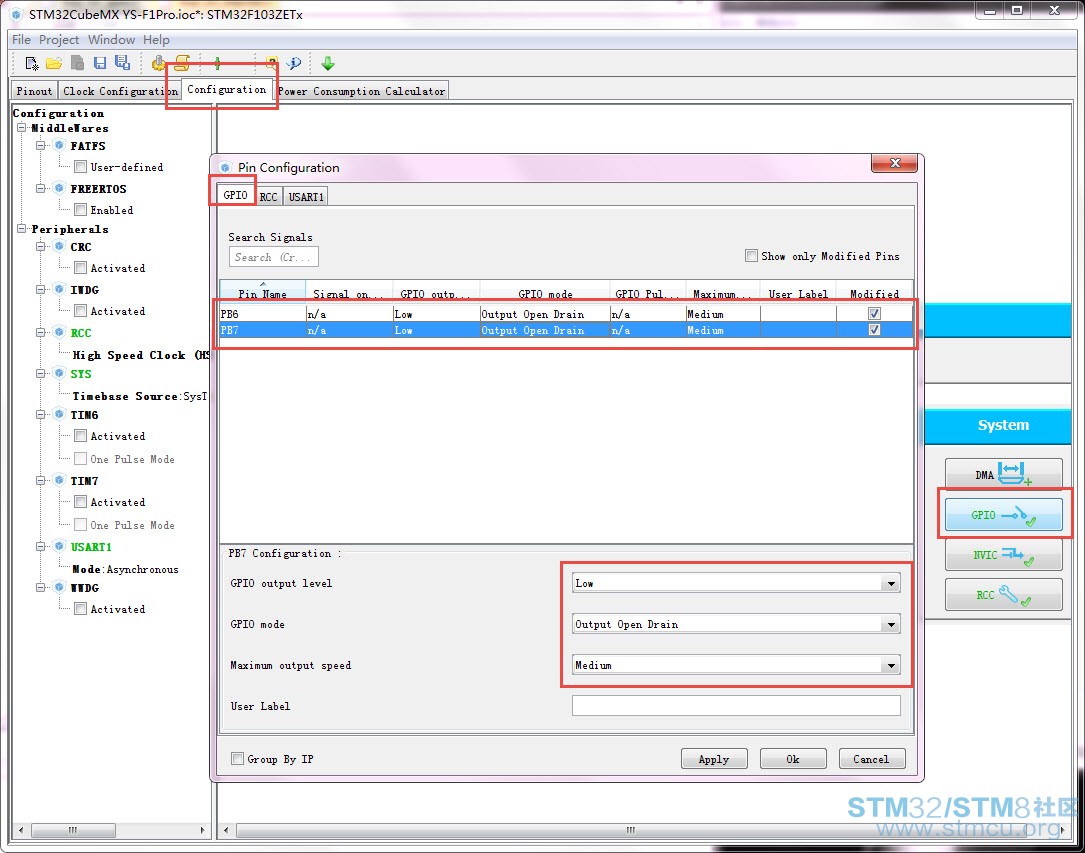Click the Cancel button
This screenshot has width=1085, height=853.
[x=872, y=759]
